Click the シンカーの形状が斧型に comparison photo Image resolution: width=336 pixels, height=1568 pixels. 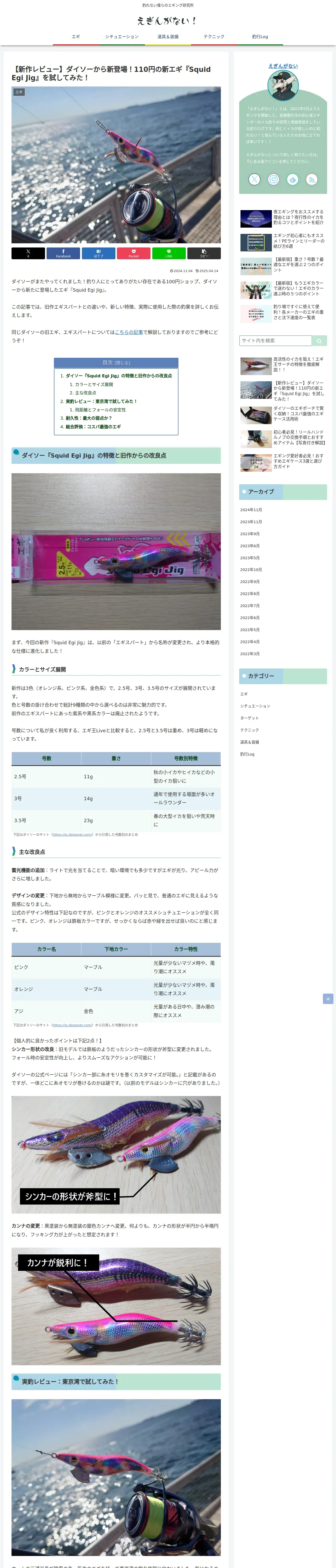pos(116,1155)
